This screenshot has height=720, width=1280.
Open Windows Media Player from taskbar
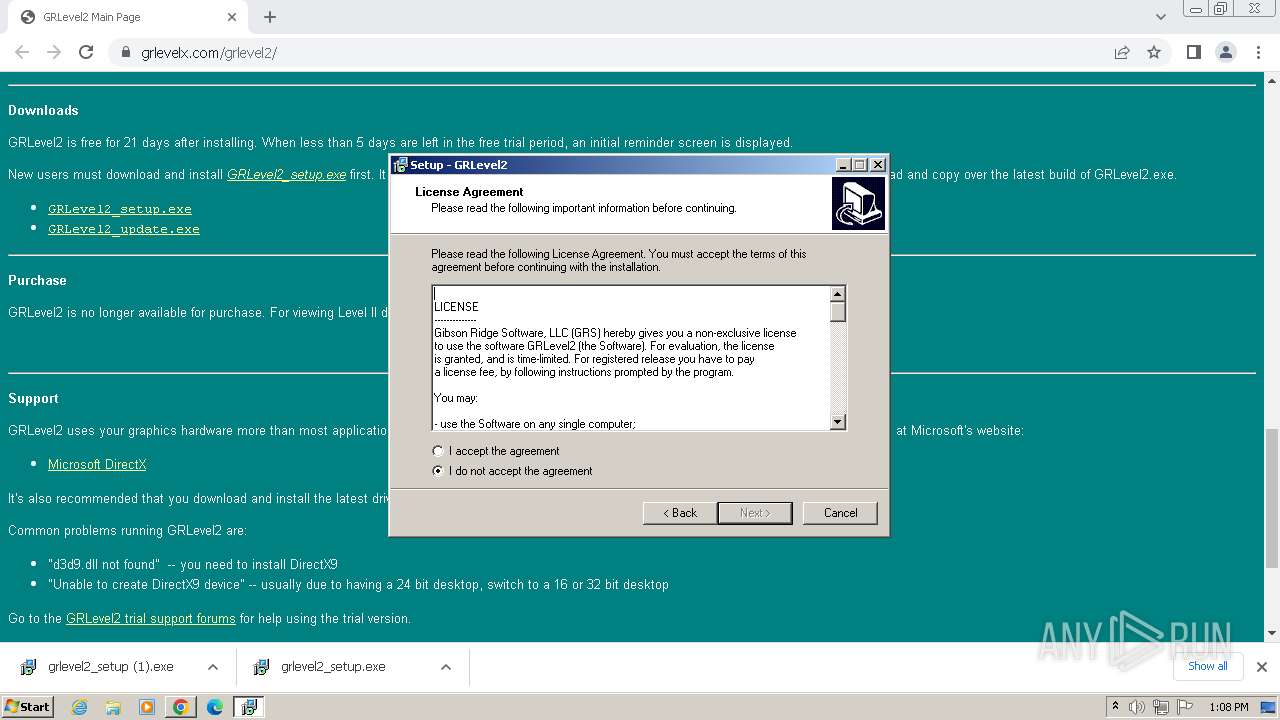(147, 707)
